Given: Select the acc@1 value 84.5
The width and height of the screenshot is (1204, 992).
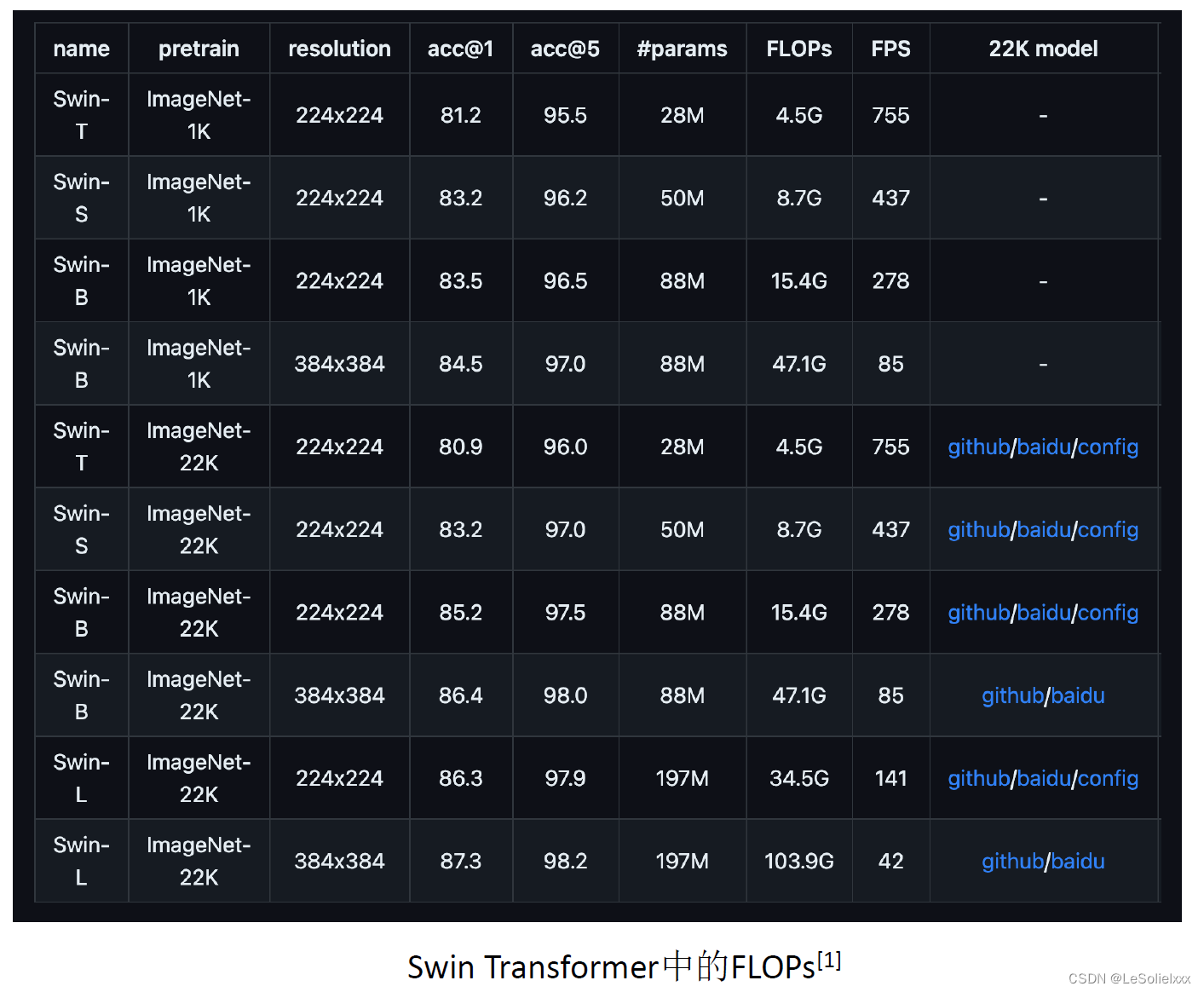Looking at the screenshot, I should pos(461,364).
